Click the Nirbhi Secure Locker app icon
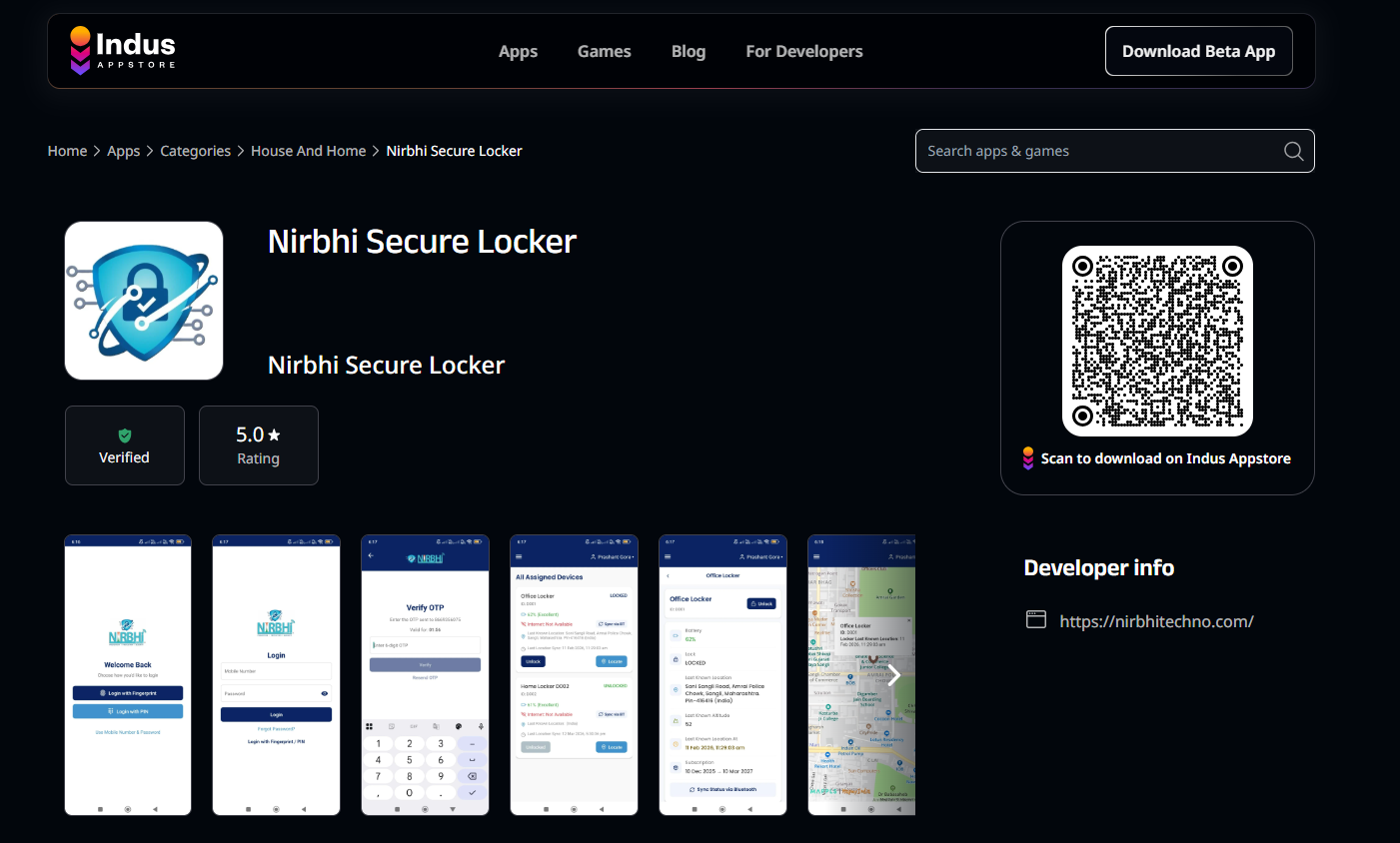The width and height of the screenshot is (1400, 843). coord(143,300)
